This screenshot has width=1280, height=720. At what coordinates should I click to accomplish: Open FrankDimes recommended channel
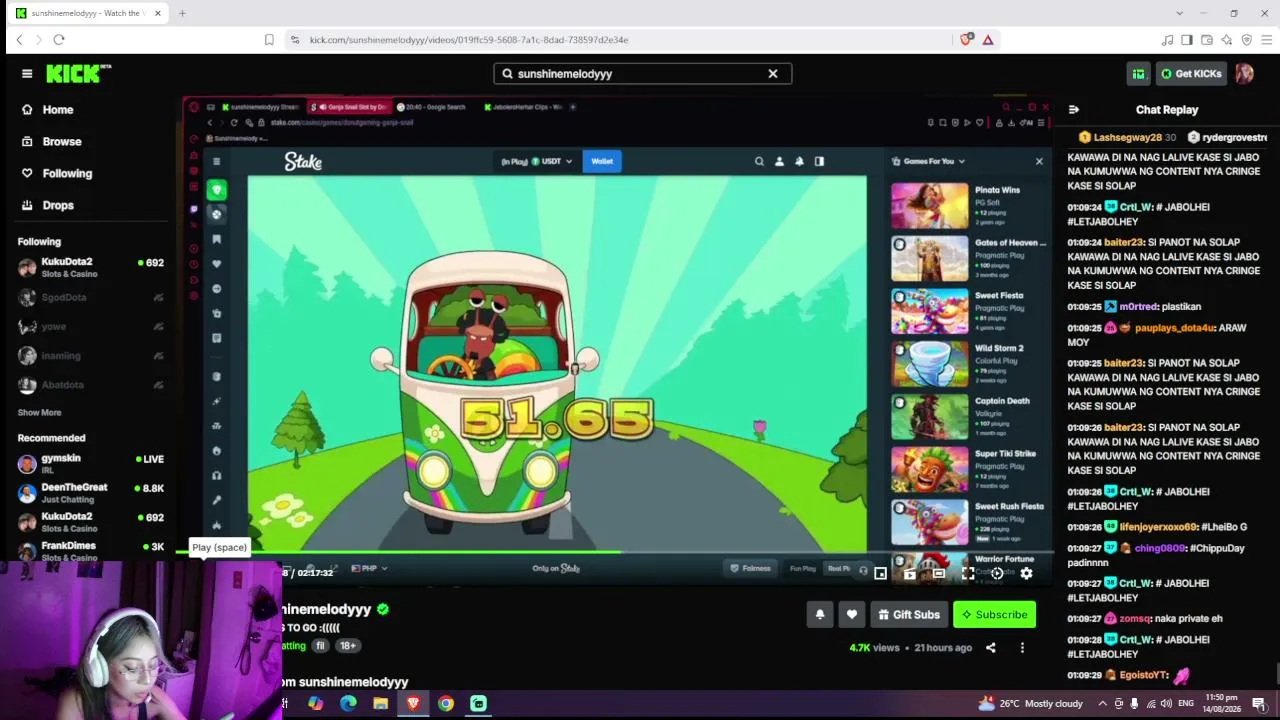tap(90, 551)
